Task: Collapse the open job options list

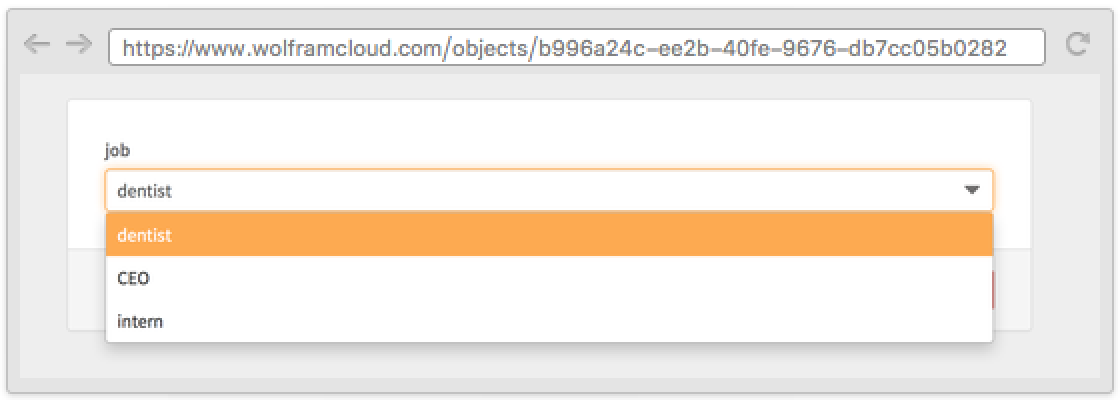Action: [971, 190]
